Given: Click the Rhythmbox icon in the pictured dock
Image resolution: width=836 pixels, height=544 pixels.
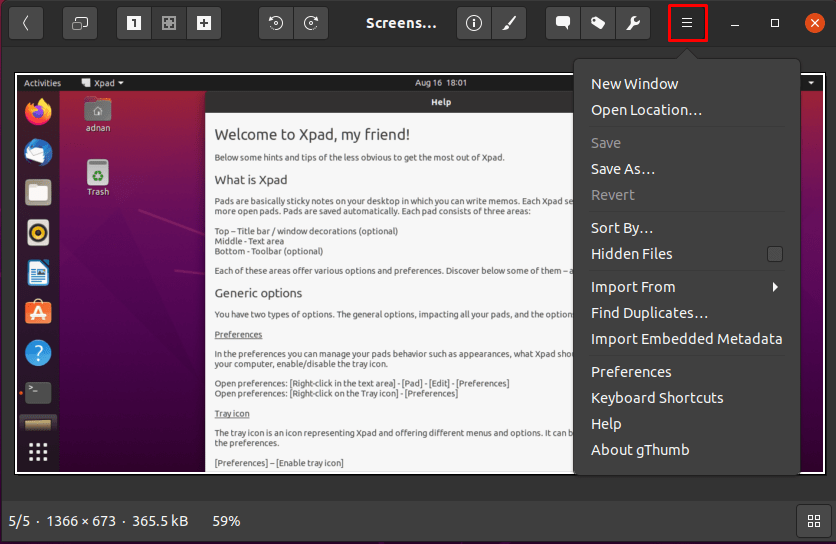Looking at the screenshot, I should tap(38, 233).
